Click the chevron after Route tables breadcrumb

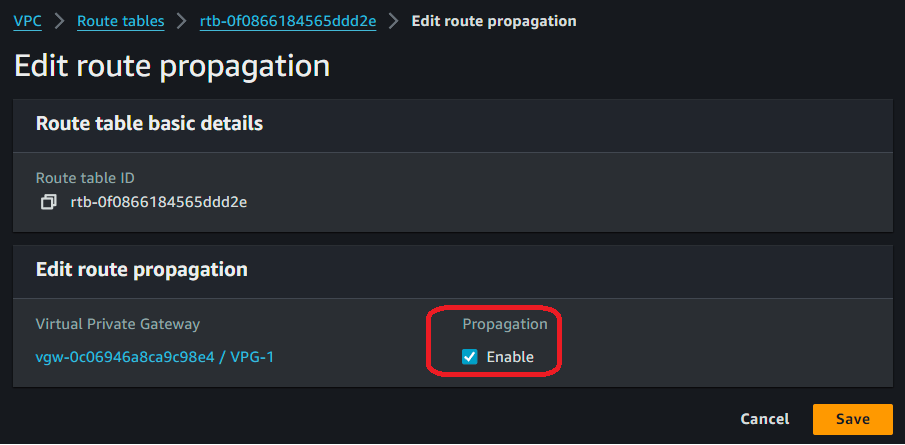[x=182, y=21]
